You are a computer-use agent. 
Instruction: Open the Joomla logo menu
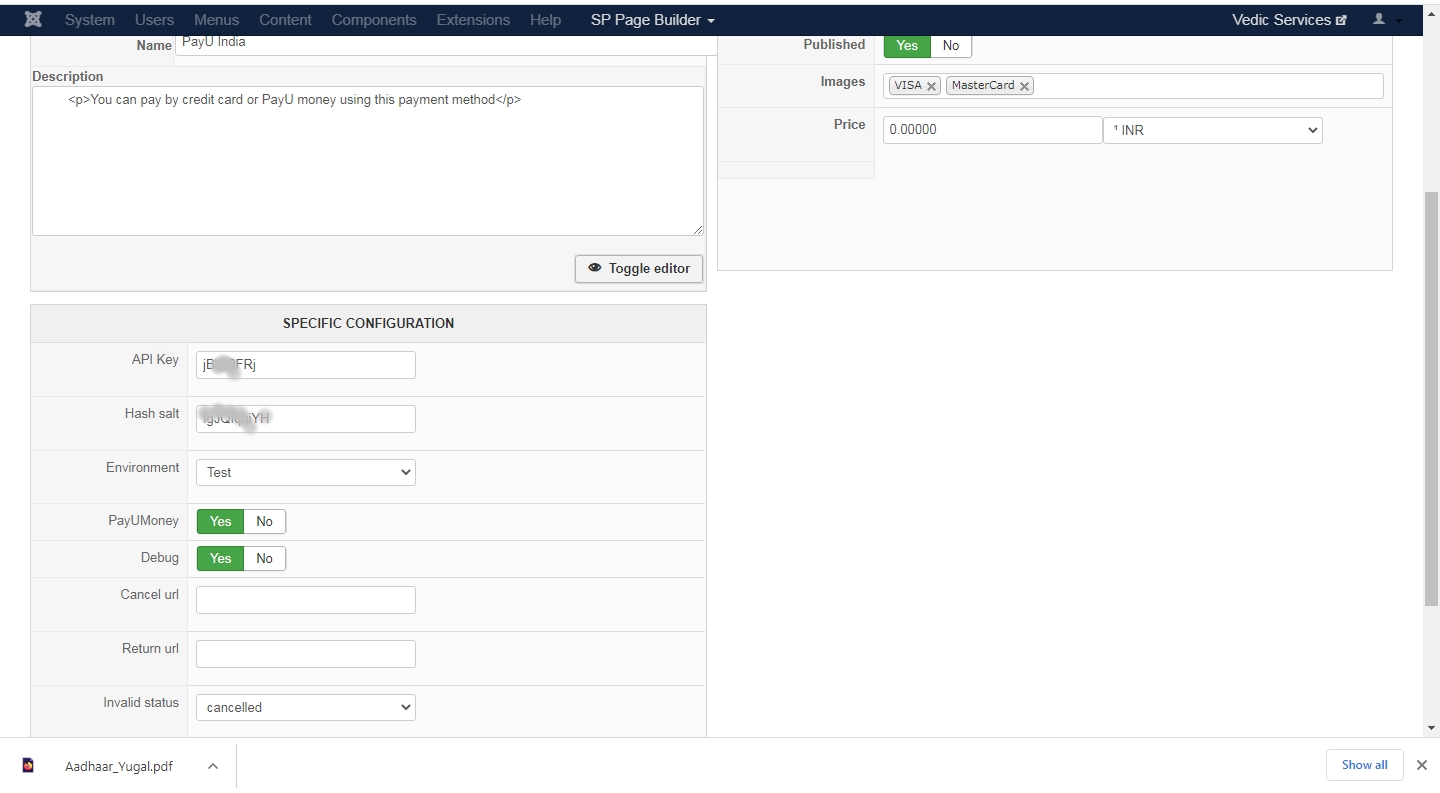click(33, 19)
